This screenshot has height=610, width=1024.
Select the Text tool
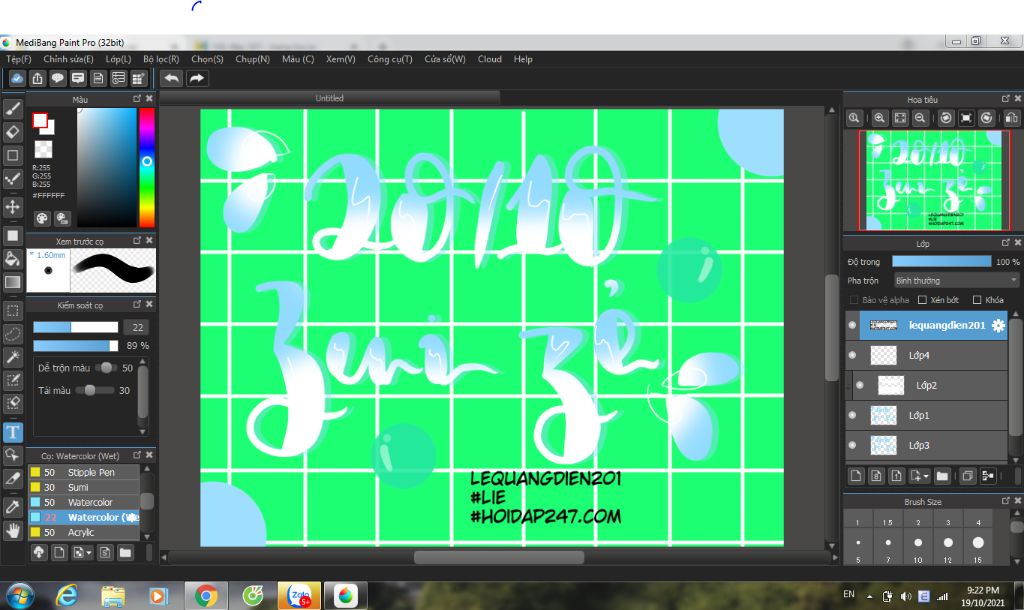coord(12,432)
